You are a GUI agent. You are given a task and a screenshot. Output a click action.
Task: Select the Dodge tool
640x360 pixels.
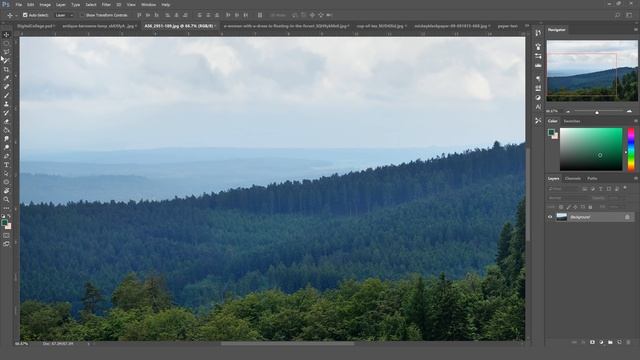(x=6, y=147)
